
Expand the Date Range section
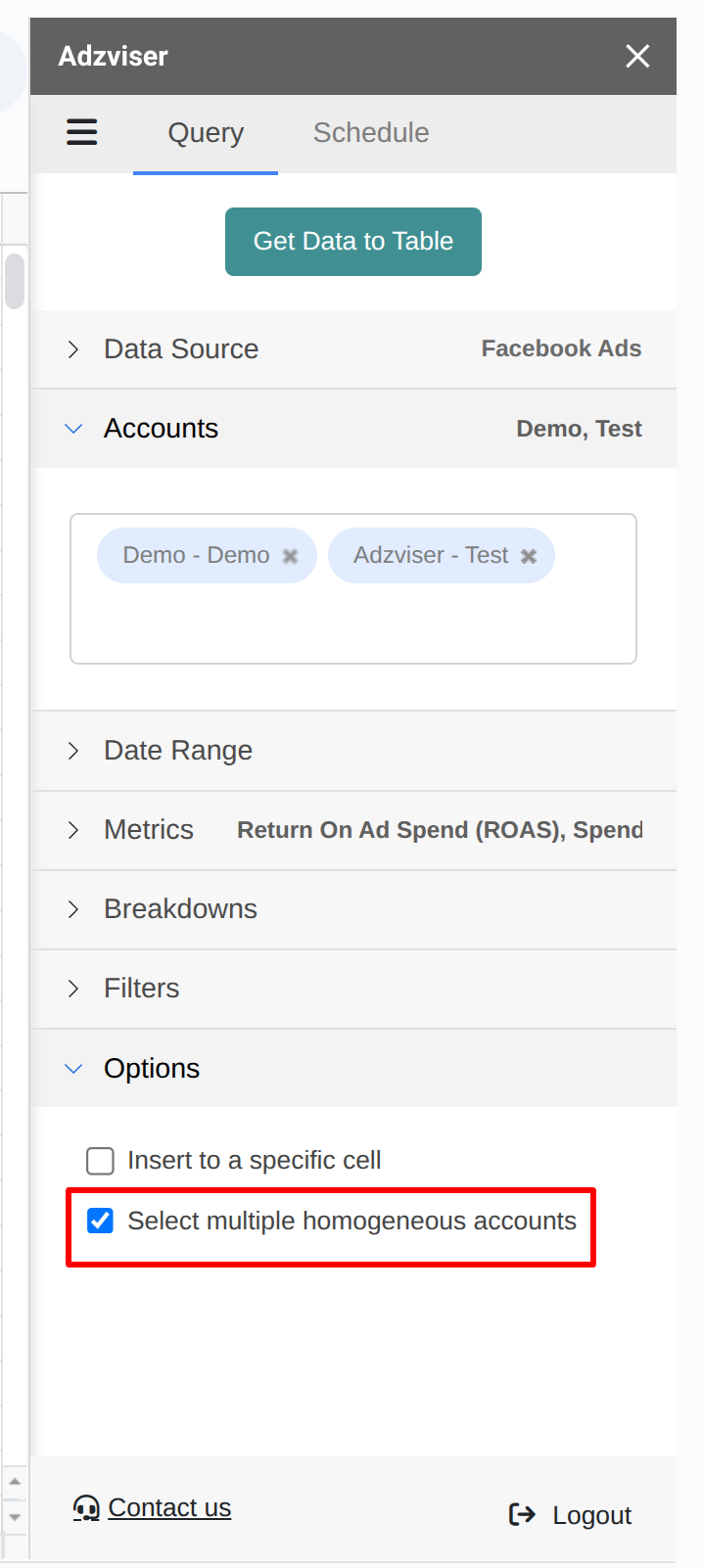pos(353,751)
